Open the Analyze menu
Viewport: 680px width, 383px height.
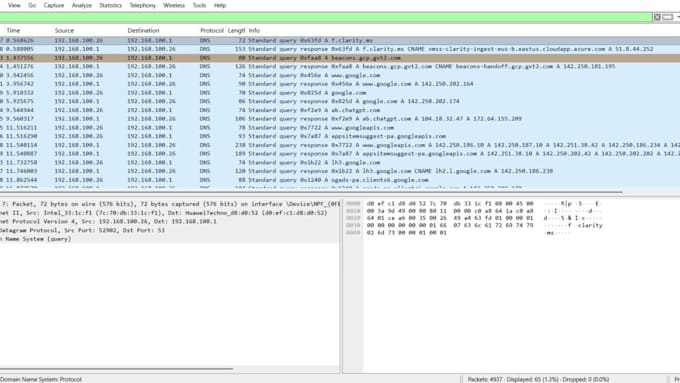[82, 5]
